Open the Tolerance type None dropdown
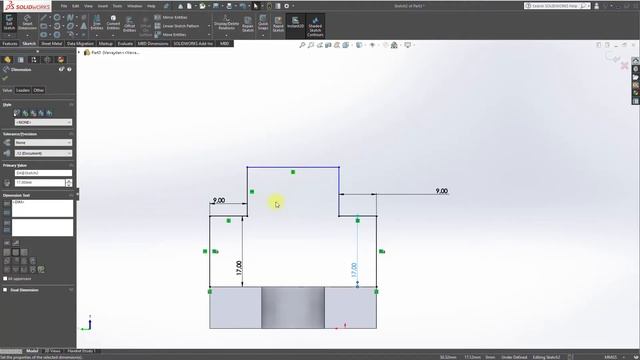The height and width of the screenshot is (360, 640). (43, 142)
